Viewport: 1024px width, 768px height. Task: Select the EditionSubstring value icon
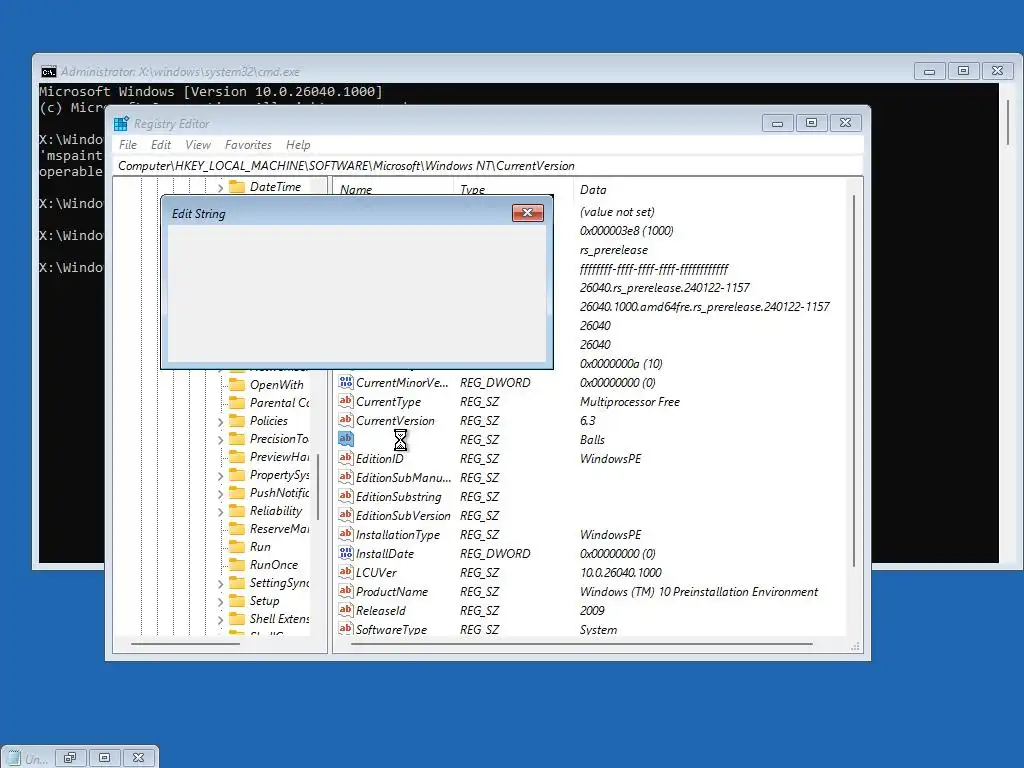(x=345, y=496)
